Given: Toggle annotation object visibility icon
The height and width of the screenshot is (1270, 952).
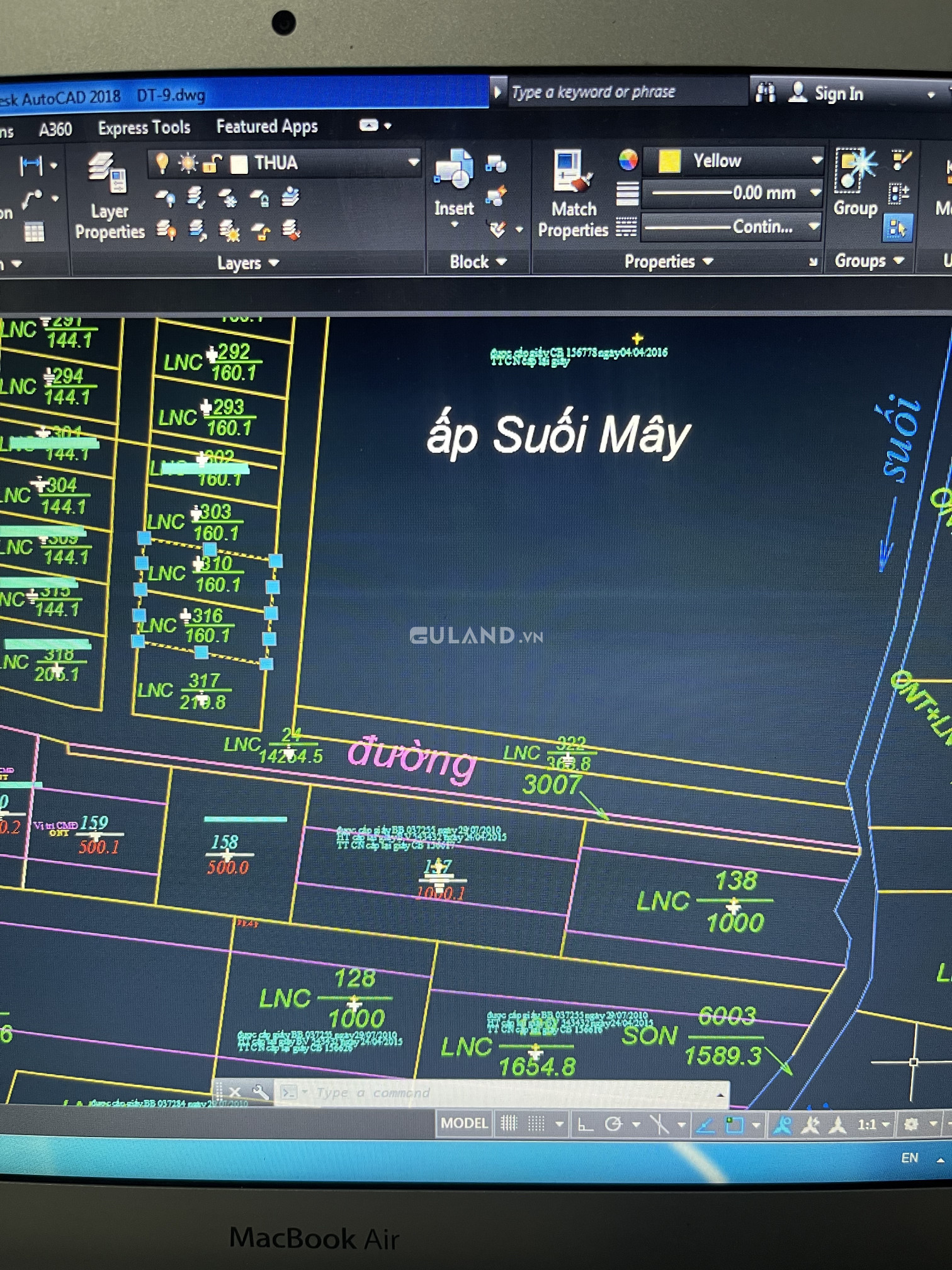Looking at the screenshot, I should tap(782, 1124).
